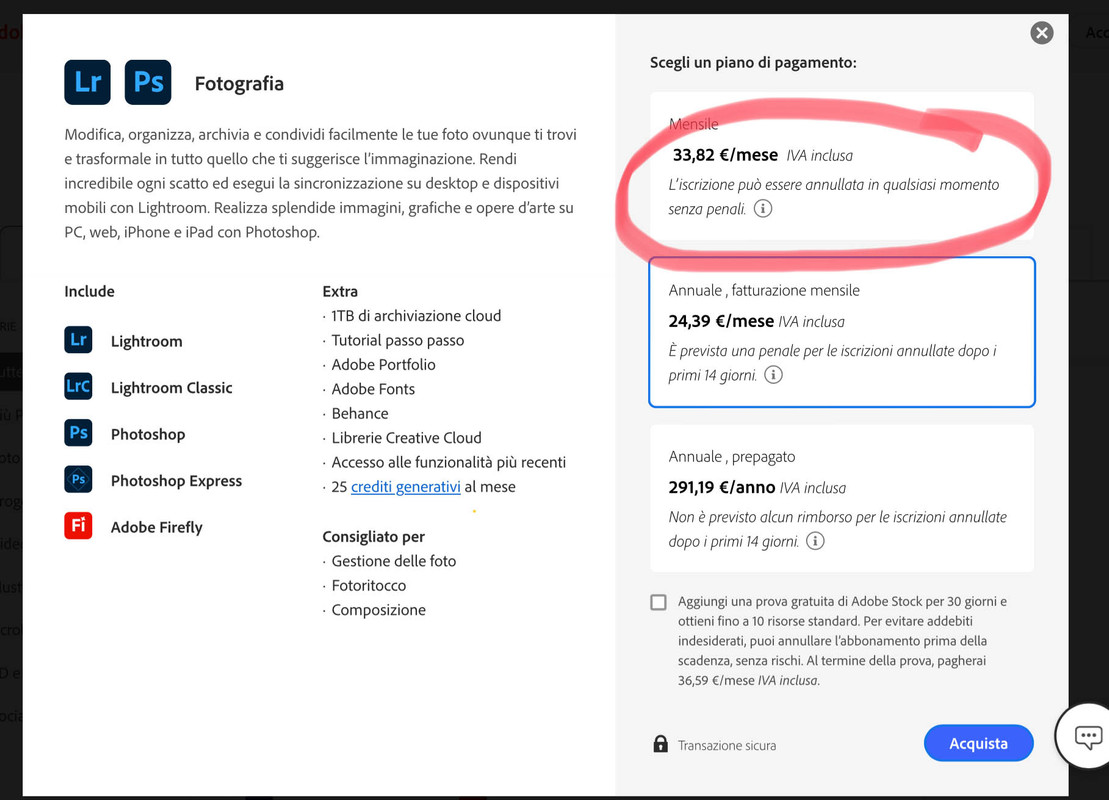
Task: Click Scegli un piano di pagamento heading
Action: tap(753, 62)
